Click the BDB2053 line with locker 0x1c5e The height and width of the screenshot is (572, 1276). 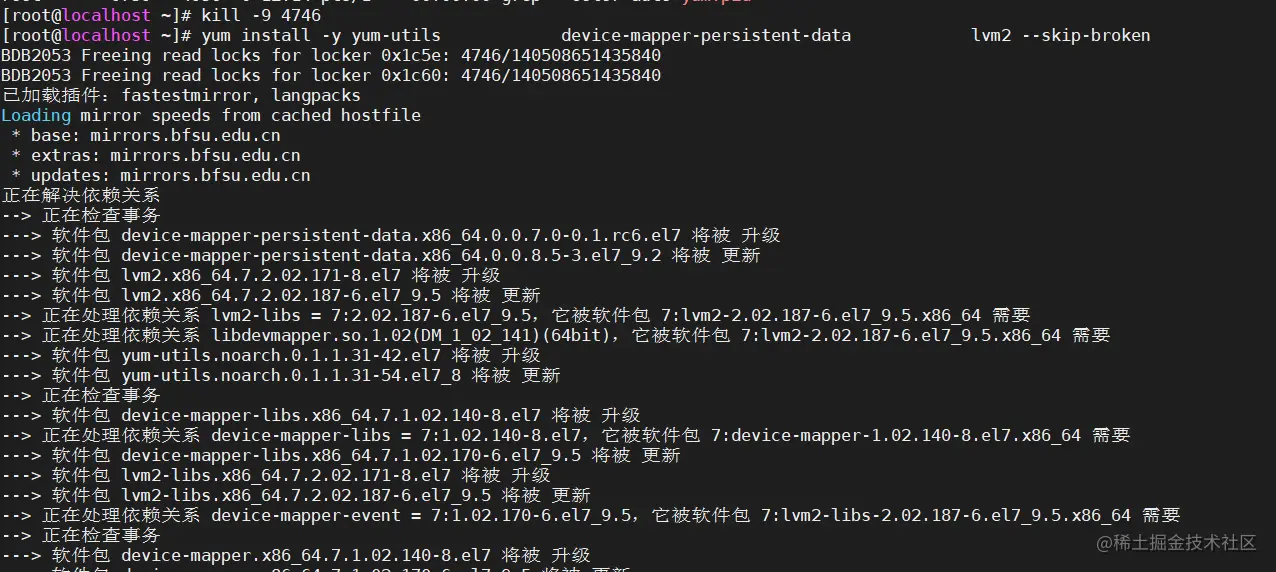tap(331, 55)
